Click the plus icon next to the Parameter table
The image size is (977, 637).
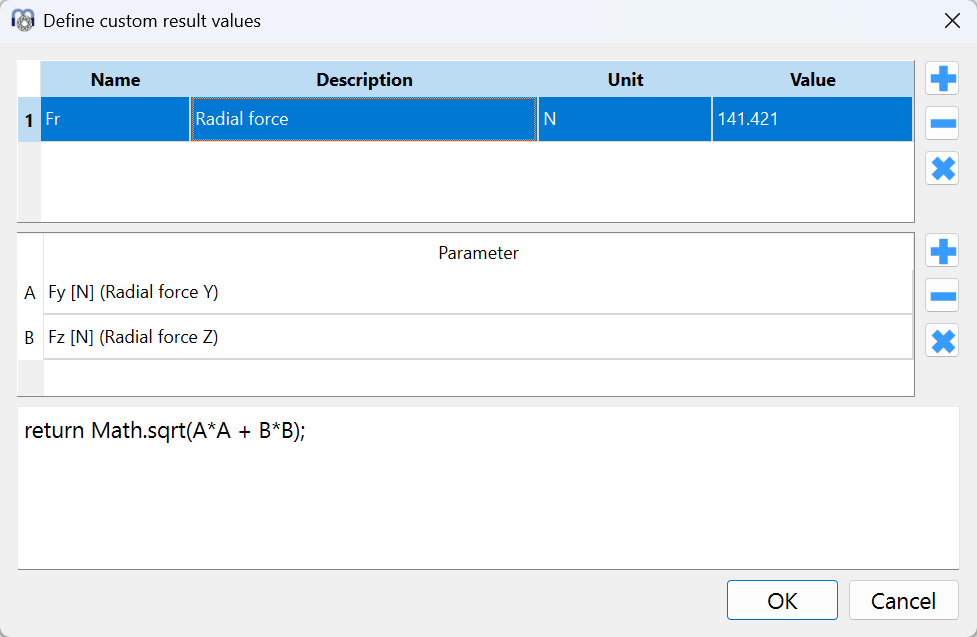[x=941, y=251]
